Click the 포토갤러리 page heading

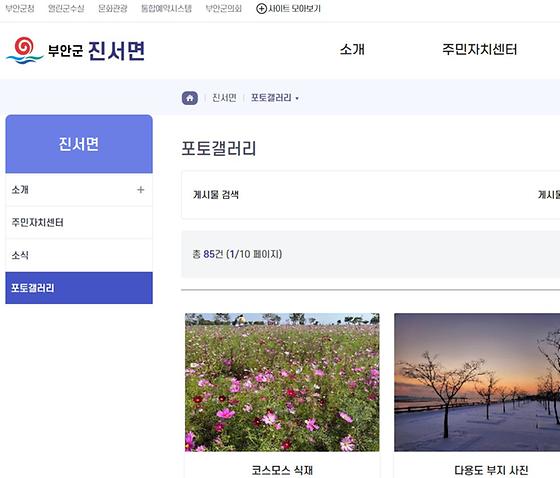point(219,148)
